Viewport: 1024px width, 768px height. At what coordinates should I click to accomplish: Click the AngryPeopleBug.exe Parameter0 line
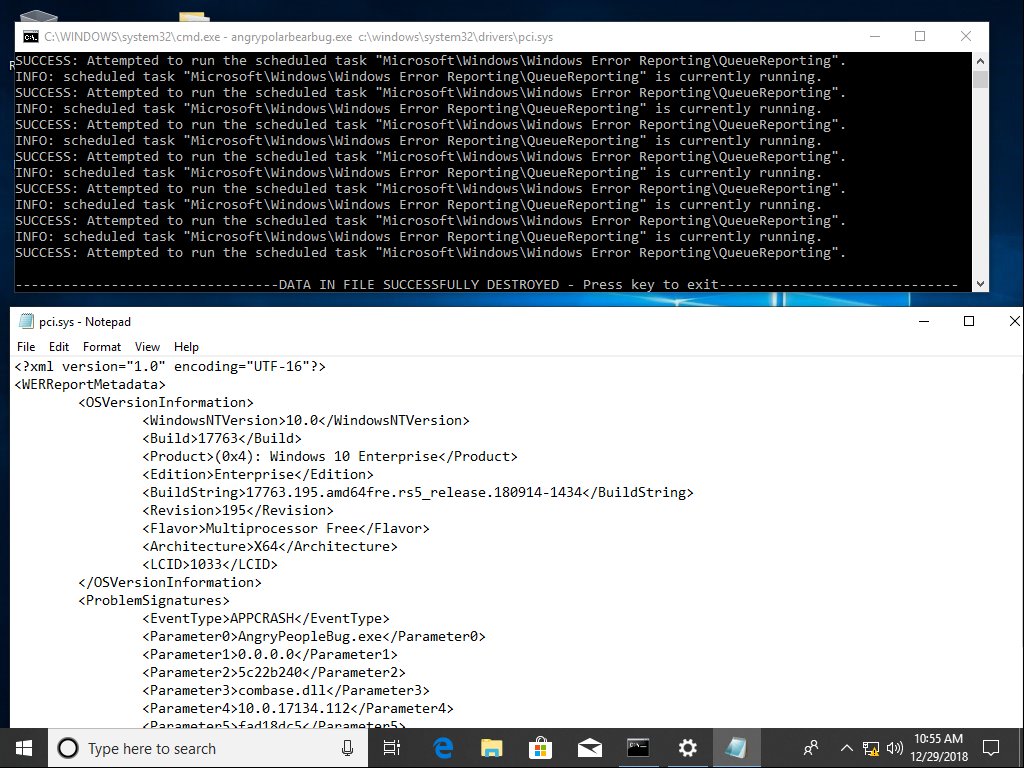tap(314, 636)
